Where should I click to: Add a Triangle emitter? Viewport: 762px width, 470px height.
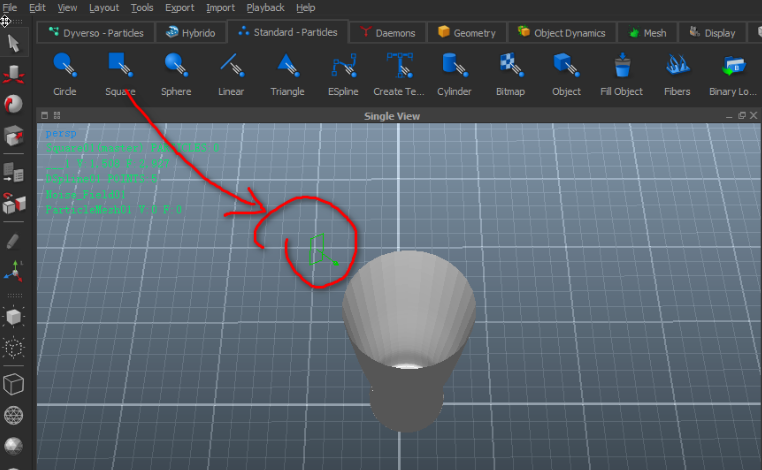pos(287,67)
